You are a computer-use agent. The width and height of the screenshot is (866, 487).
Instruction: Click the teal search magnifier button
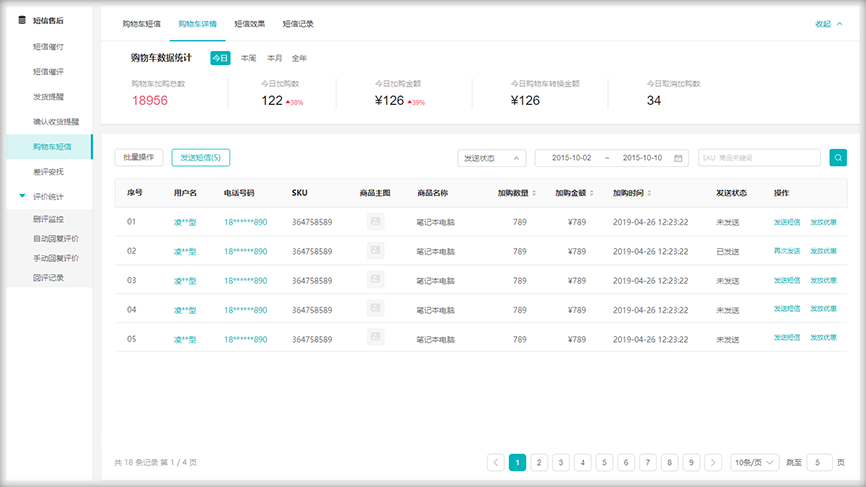click(838, 158)
